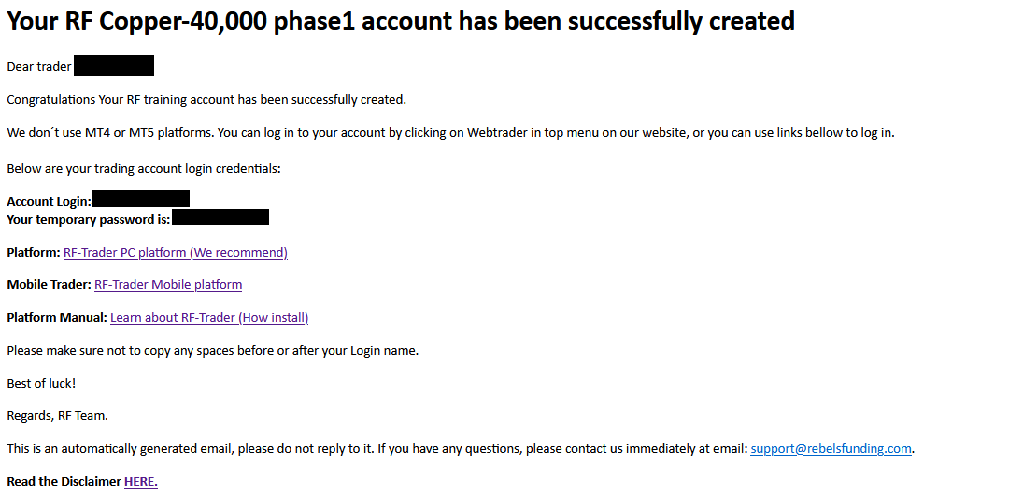Click the bold Platform label
This screenshot has width=1009, height=504.
click(33, 252)
